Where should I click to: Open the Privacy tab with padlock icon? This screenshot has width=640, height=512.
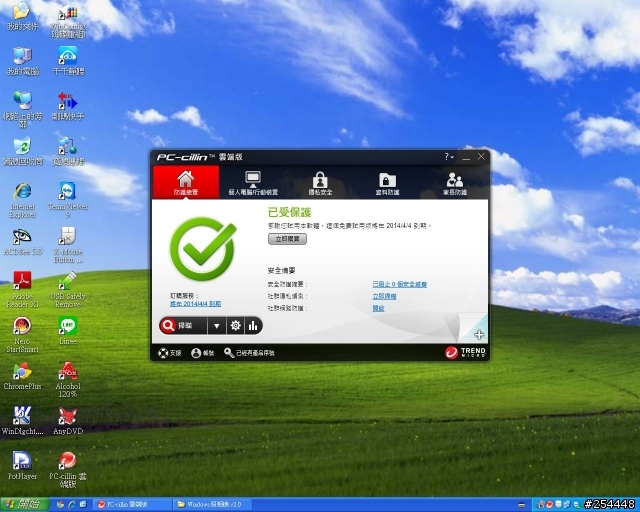tap(320, 183)
